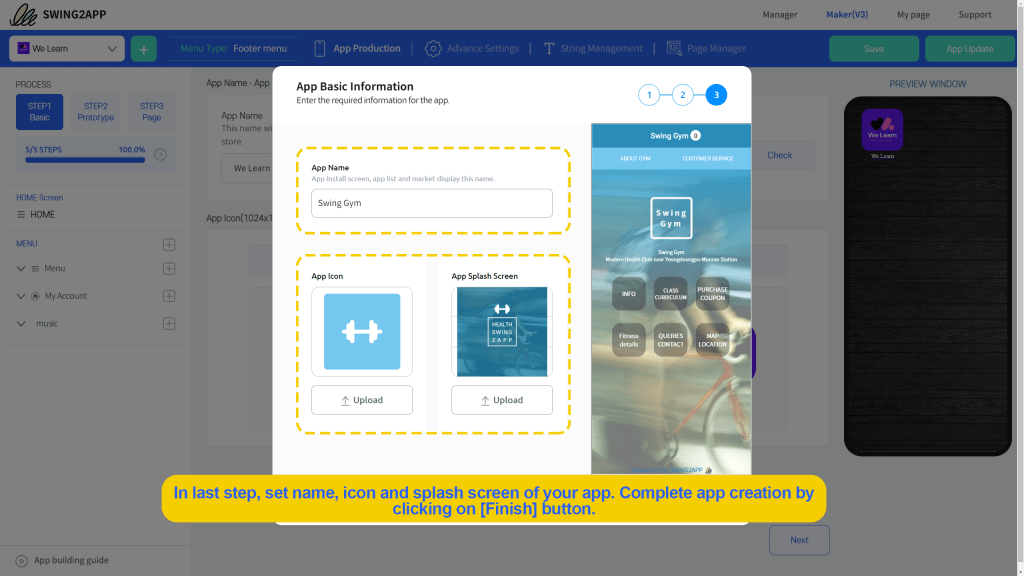
Task: Select STEP1 Basic process tab
Action: click(x=39, y=112)
